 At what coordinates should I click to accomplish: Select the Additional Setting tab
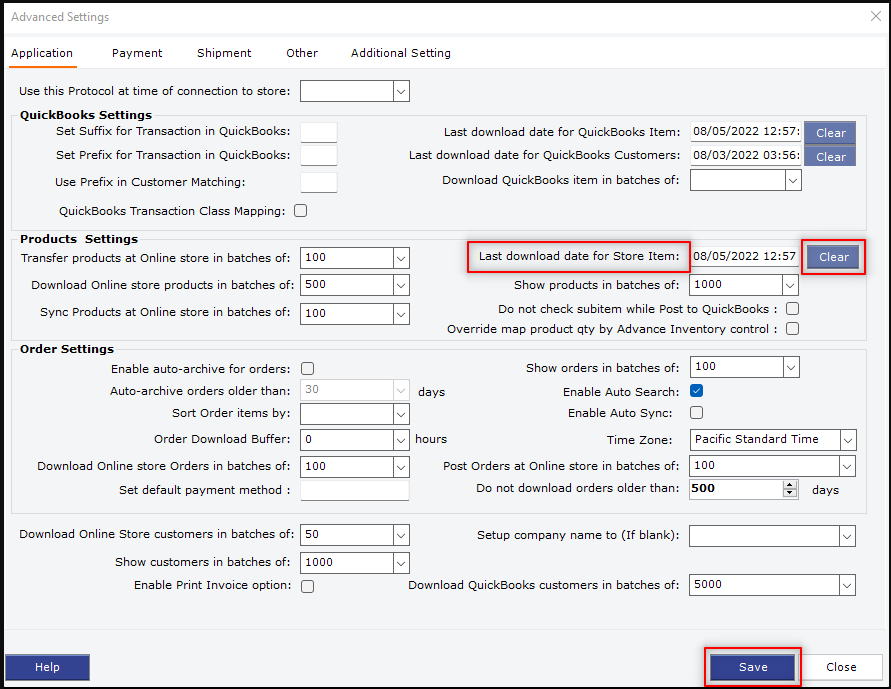point(400,53)
